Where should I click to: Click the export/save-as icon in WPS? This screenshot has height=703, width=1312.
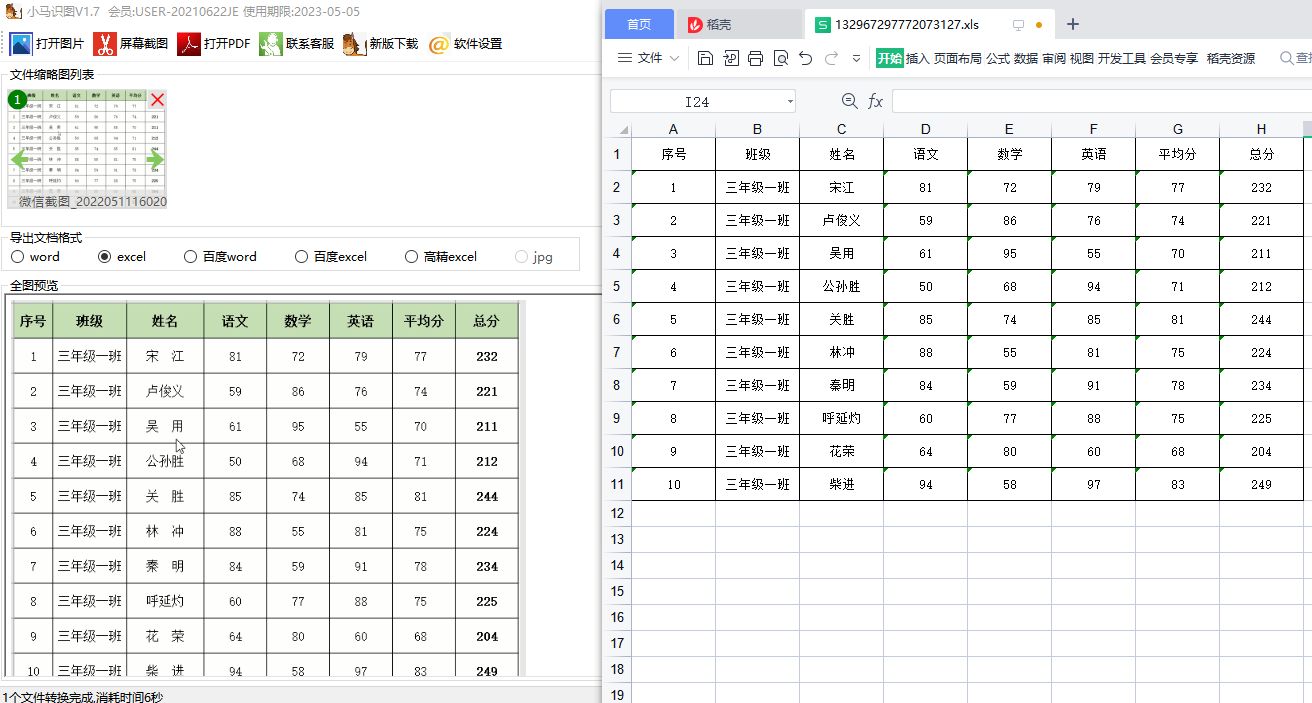[x=731, y=58]
